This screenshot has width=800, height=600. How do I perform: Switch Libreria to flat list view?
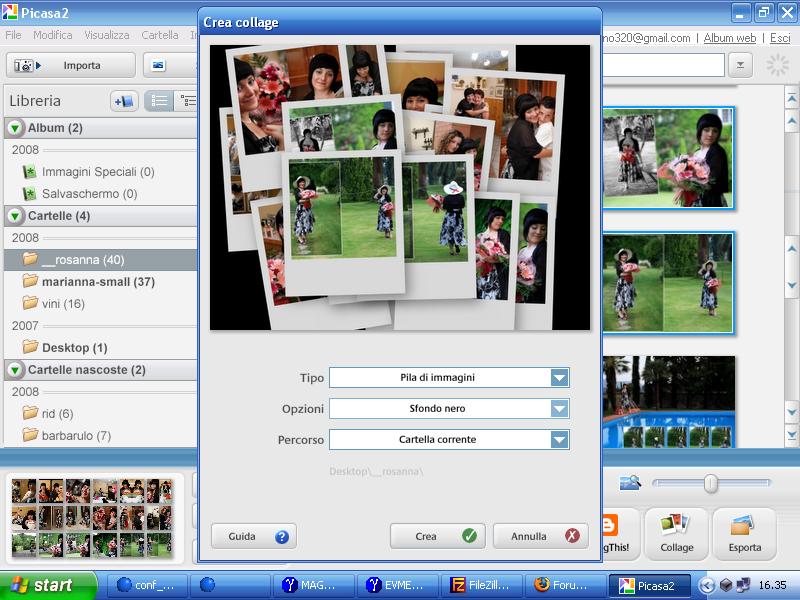pyautogui.click(x=159, y=101)
